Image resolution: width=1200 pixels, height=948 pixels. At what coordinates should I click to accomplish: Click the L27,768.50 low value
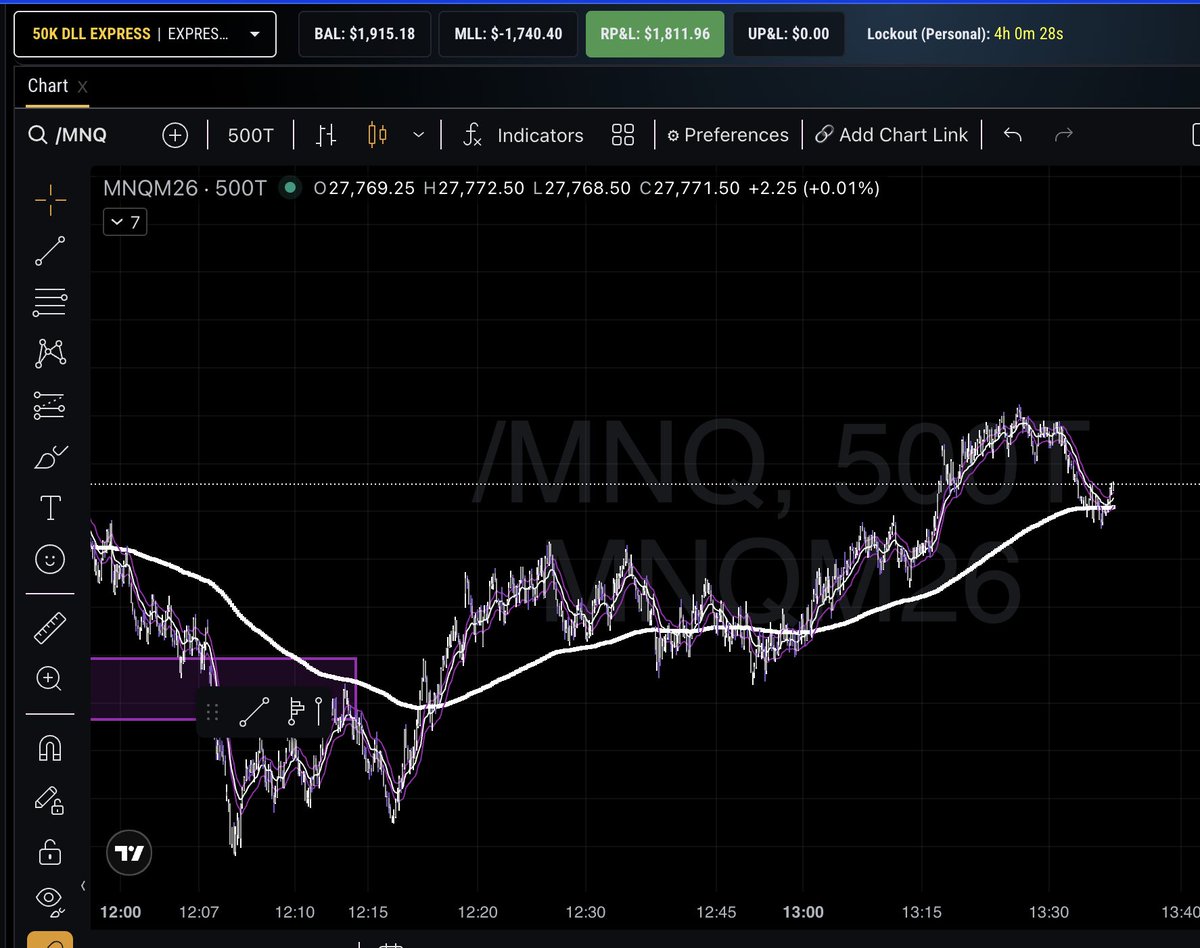(583, 187)
